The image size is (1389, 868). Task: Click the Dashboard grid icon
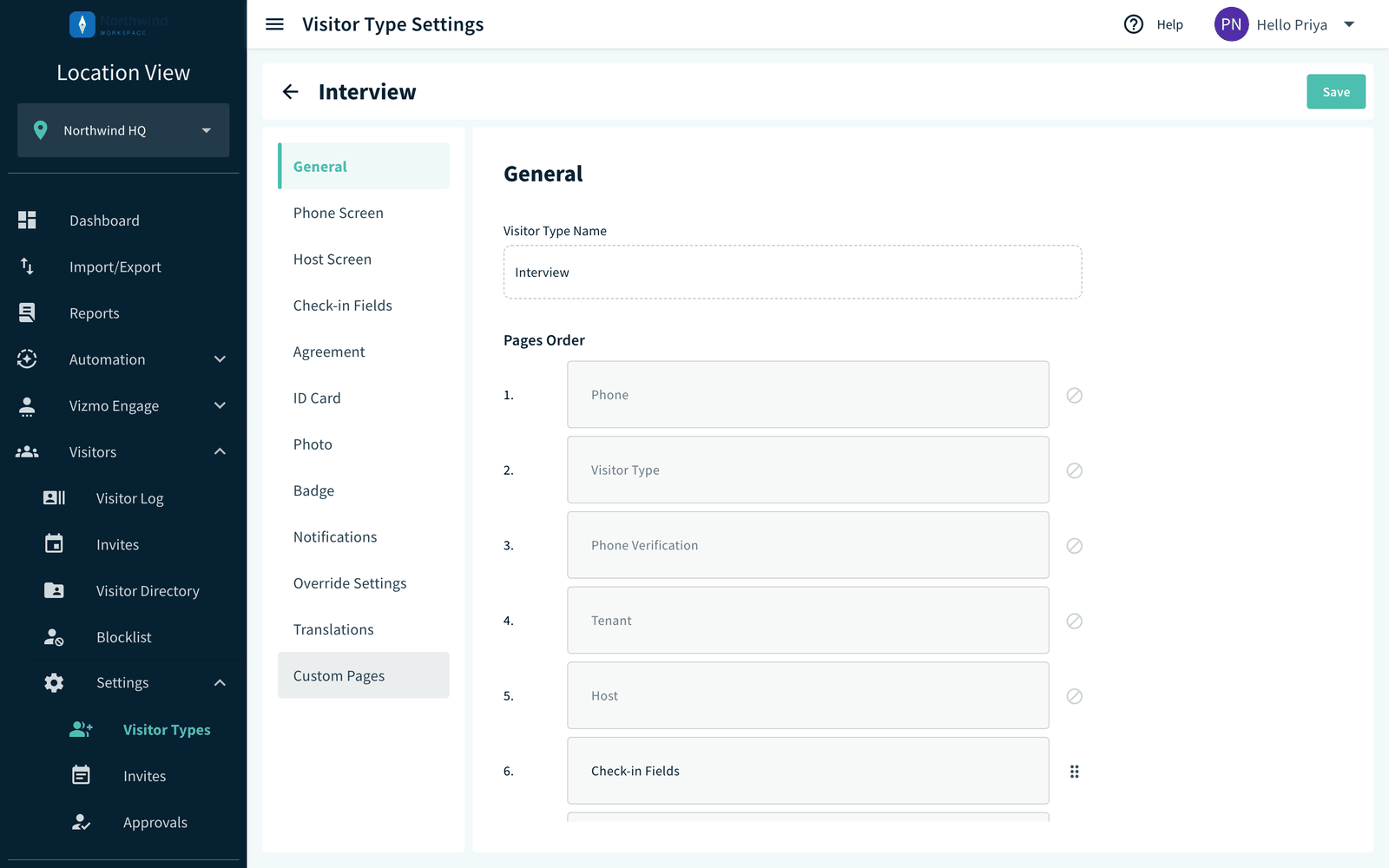27,220
